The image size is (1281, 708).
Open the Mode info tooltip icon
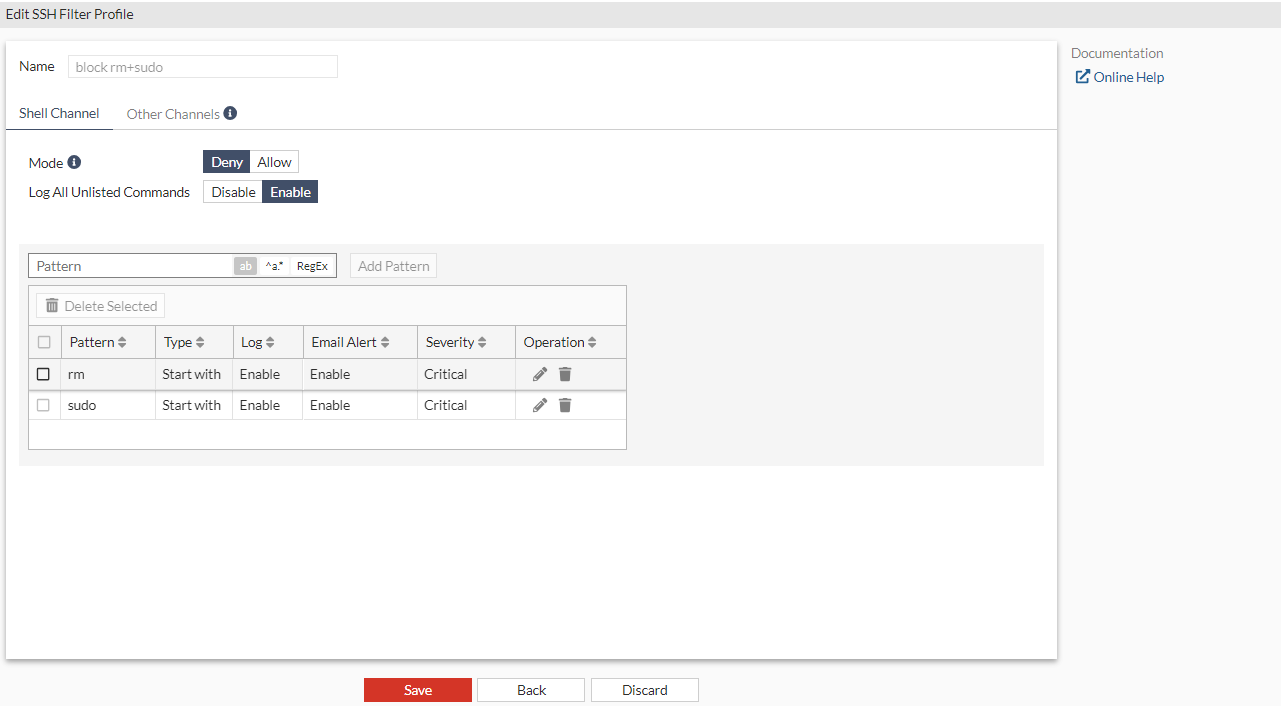click(x=73, y=161)
